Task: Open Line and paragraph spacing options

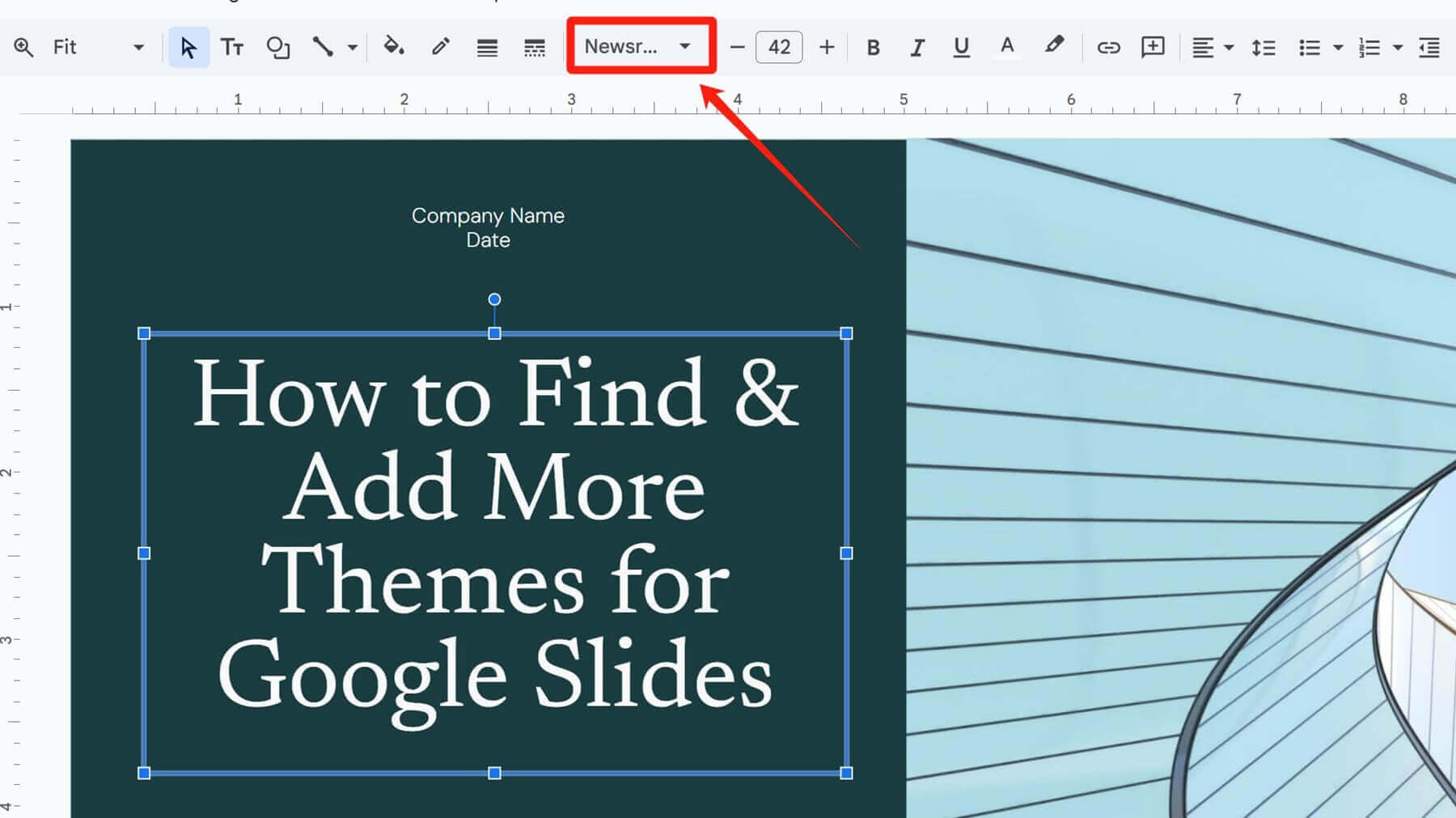Action: click(x=1263, y=48)
